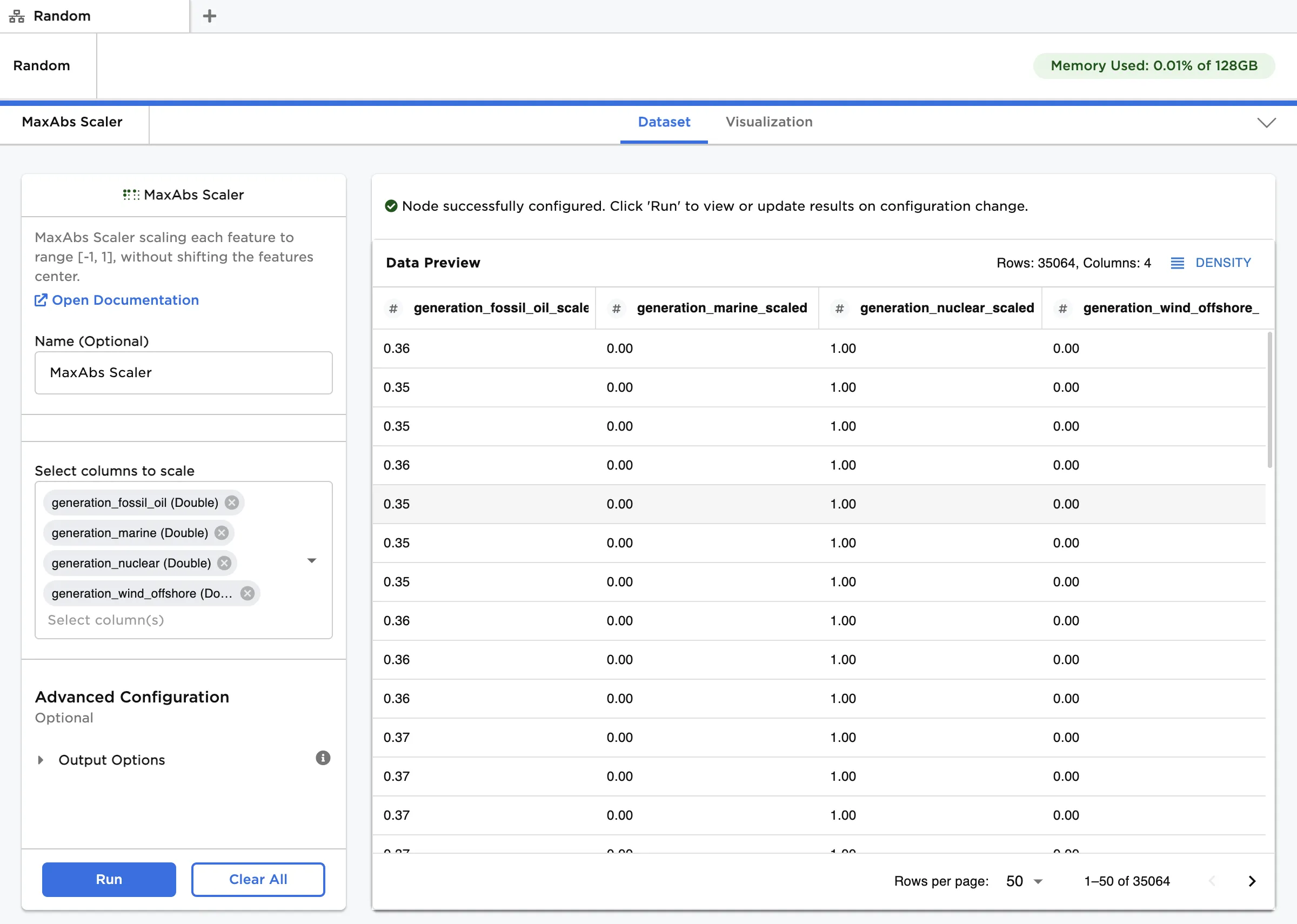
Task: Go to next page of data preview
Action: 1252,881
